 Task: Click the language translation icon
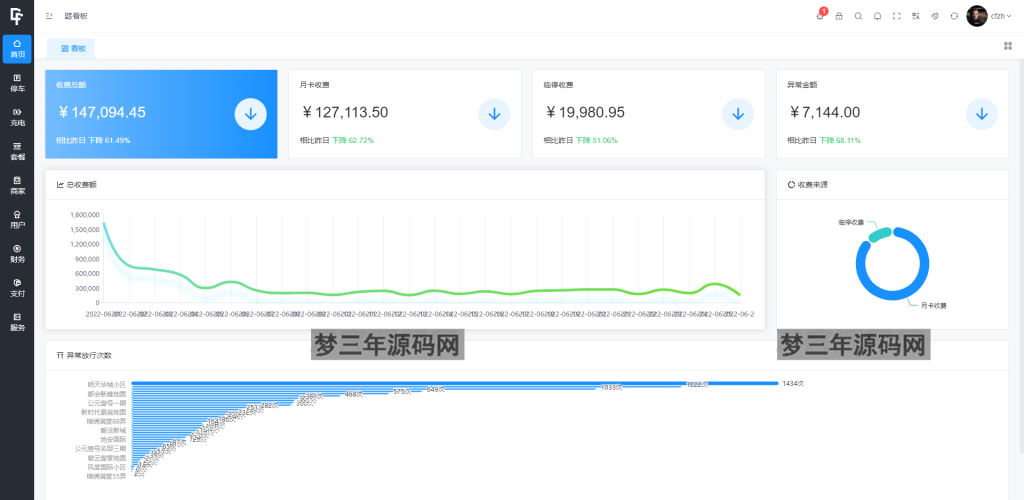point(915,16)
